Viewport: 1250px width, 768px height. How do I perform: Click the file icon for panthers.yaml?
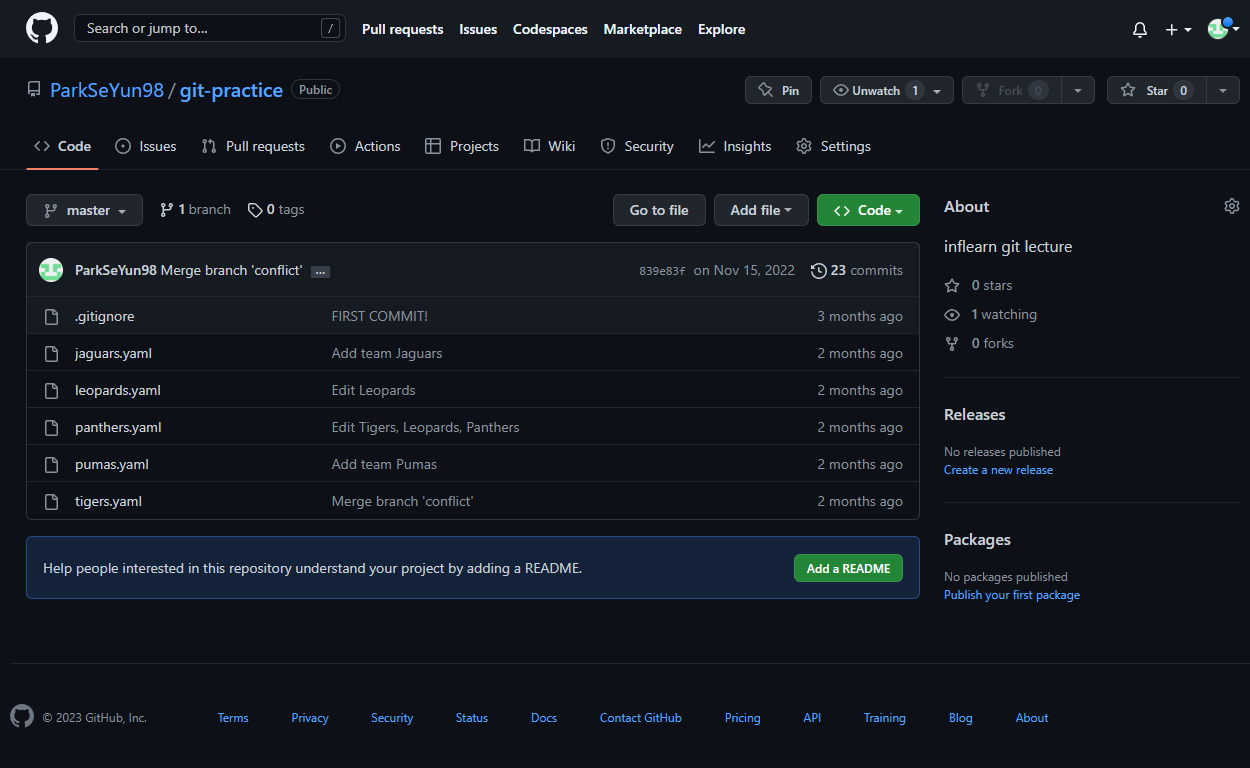tap(52, 427)
